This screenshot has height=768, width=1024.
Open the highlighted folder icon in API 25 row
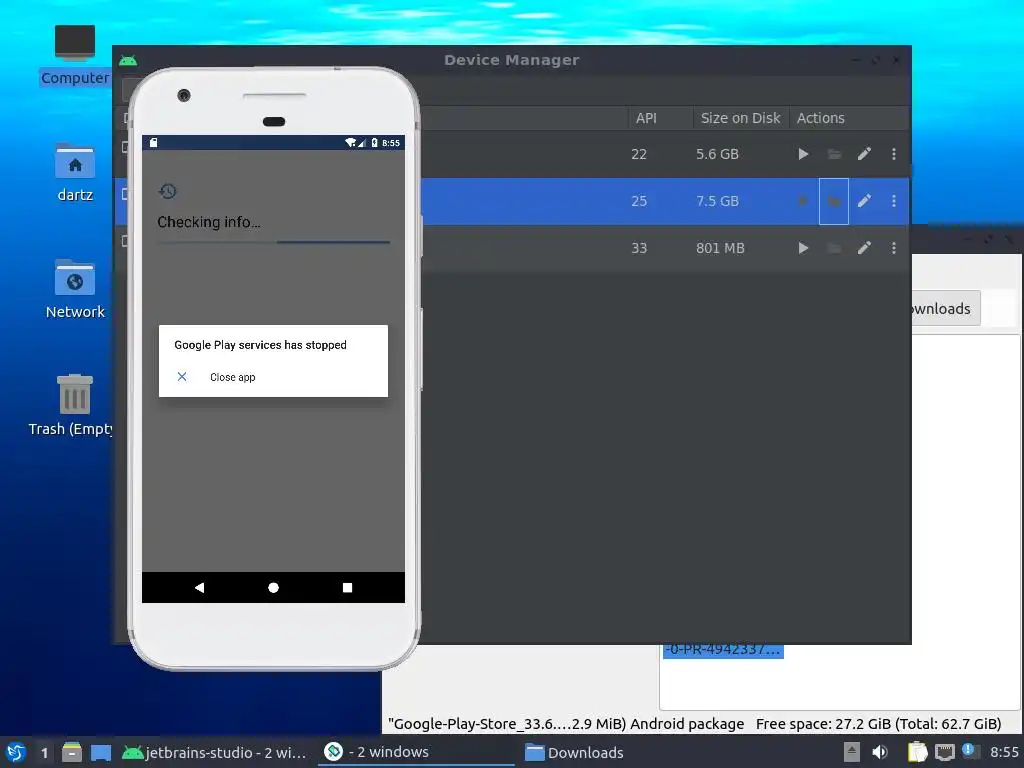pos(834,201)
